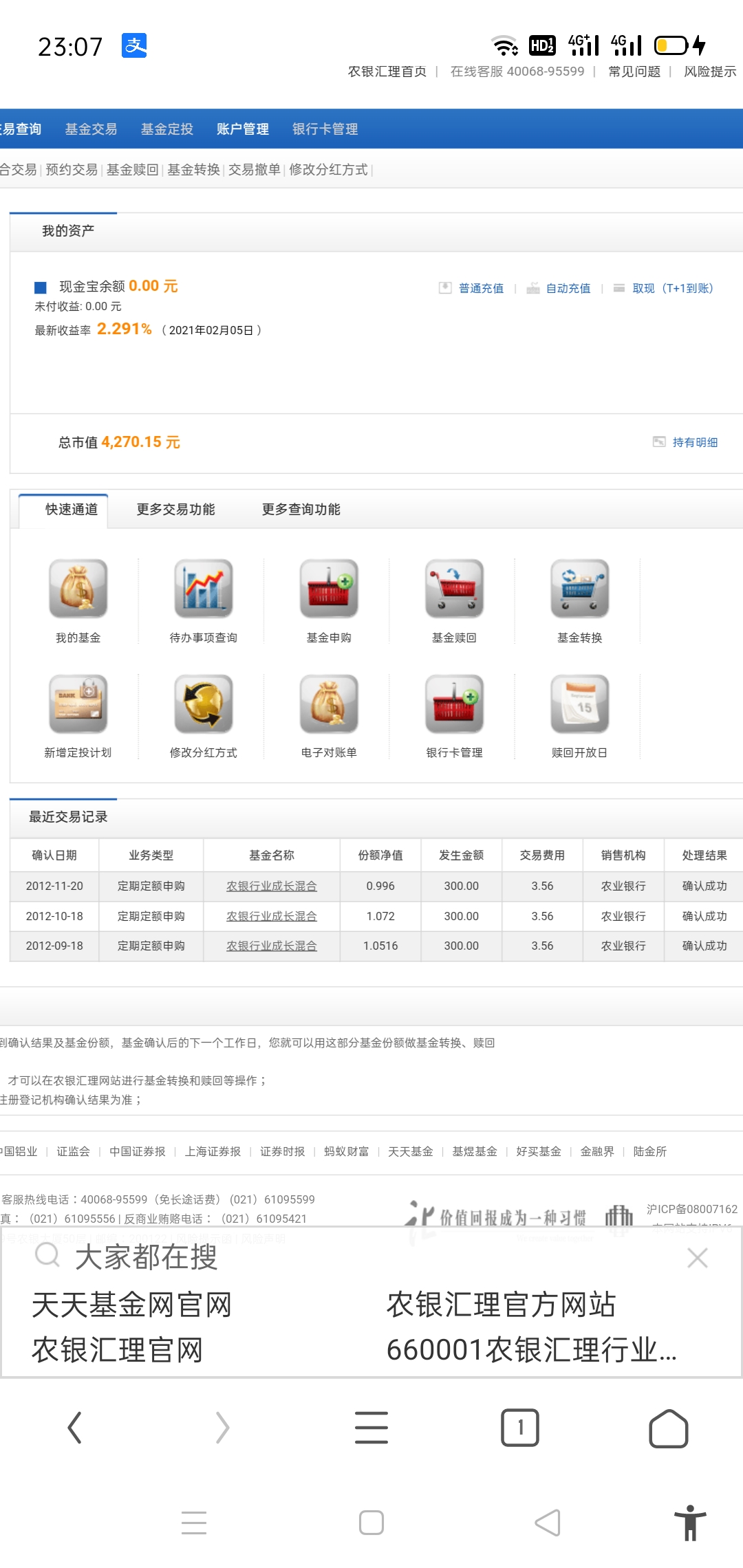Click the 自动充值 link

pyautogui.click(x=568, y=288)
